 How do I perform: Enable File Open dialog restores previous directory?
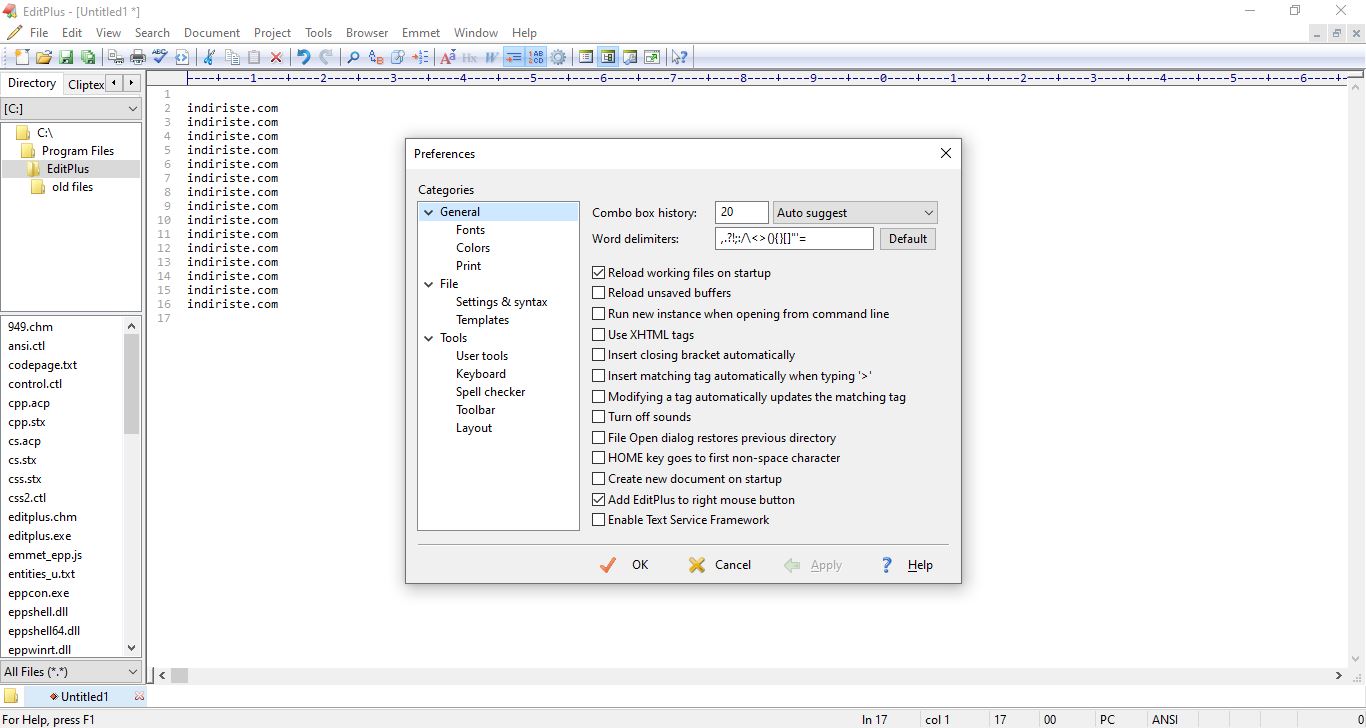tap(599, 437)
